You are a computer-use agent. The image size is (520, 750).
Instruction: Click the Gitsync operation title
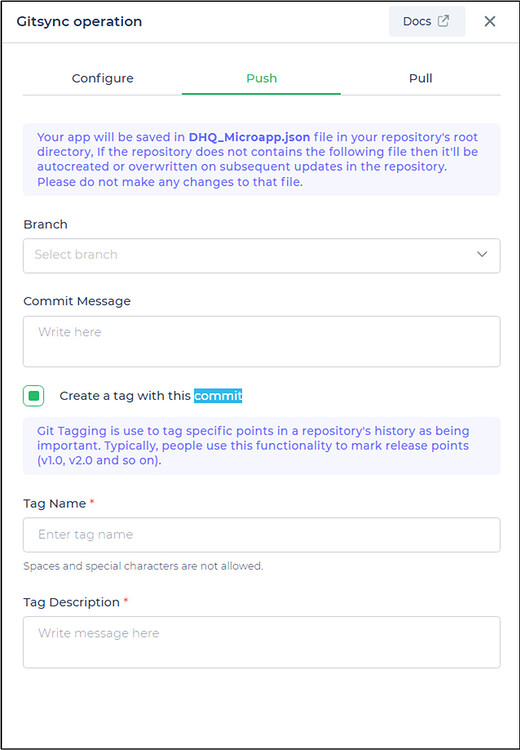(x=79, y=22)
